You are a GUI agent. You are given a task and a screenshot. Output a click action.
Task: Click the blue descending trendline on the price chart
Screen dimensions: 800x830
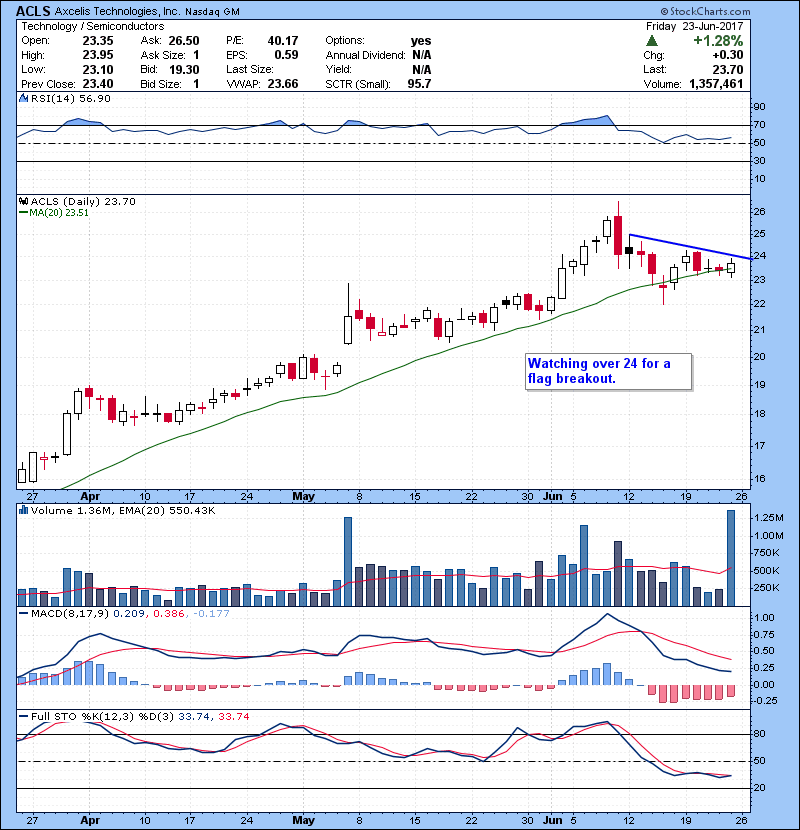[x=690, y=247]
